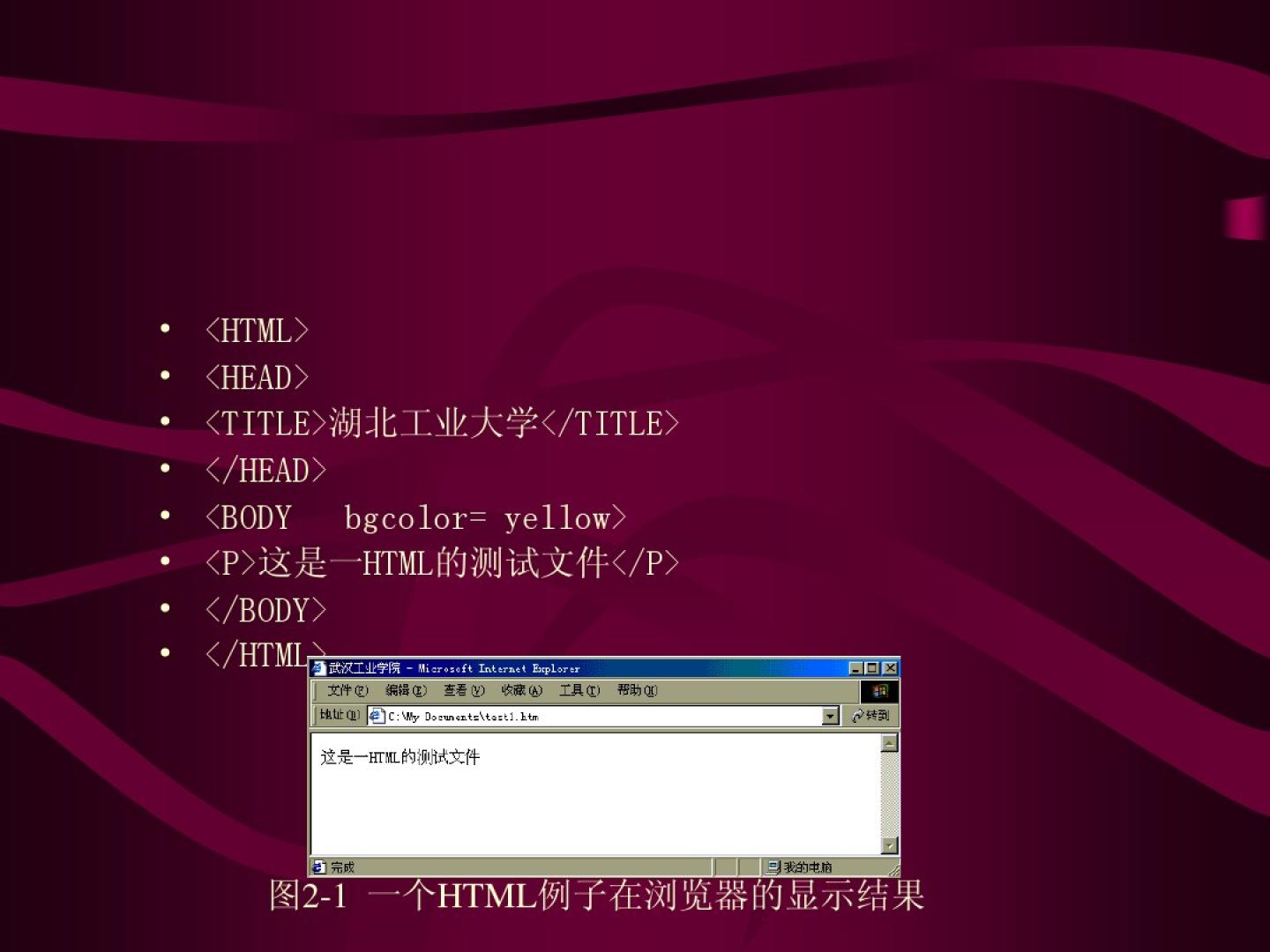Click the status bar 完成 page icon

319,867
